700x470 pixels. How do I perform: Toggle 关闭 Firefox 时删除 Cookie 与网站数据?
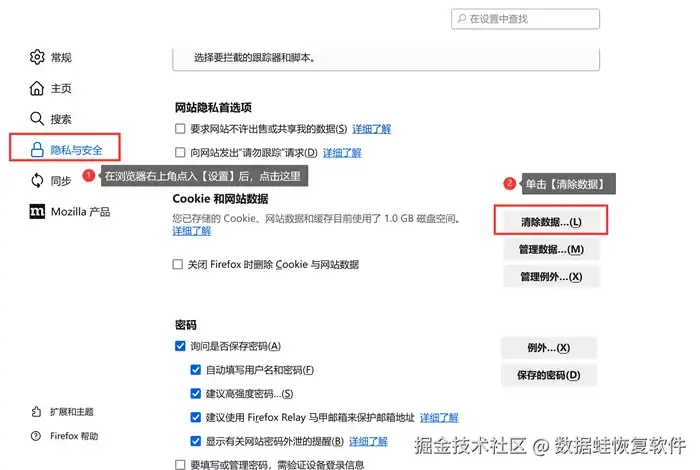pos(178,264)
